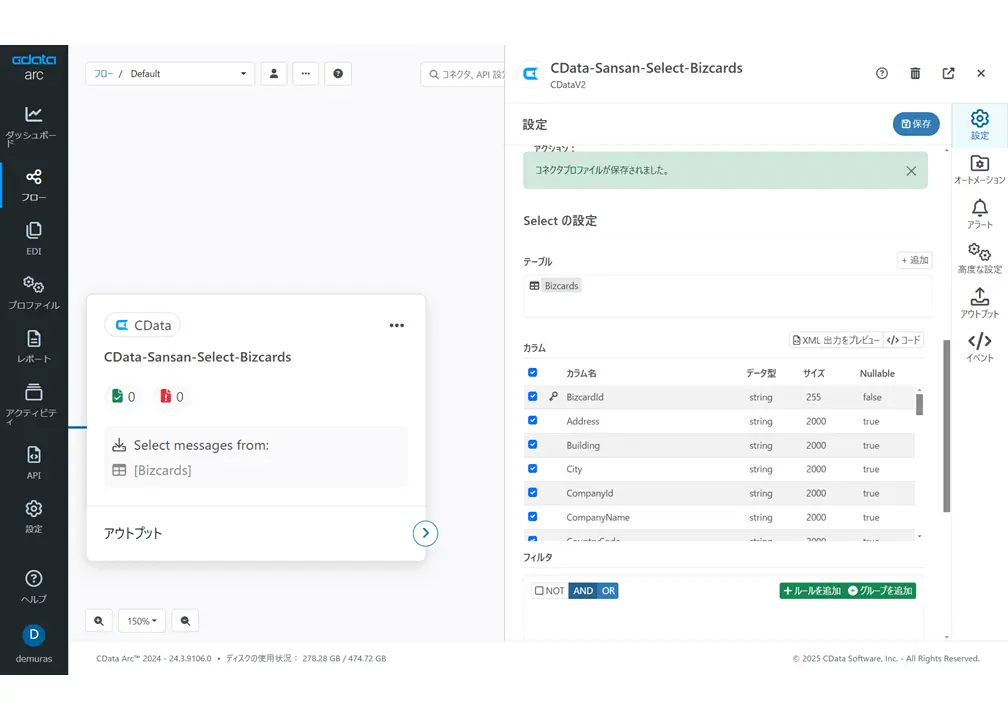
Task: Select the AND filter operator
Action: 583,591
